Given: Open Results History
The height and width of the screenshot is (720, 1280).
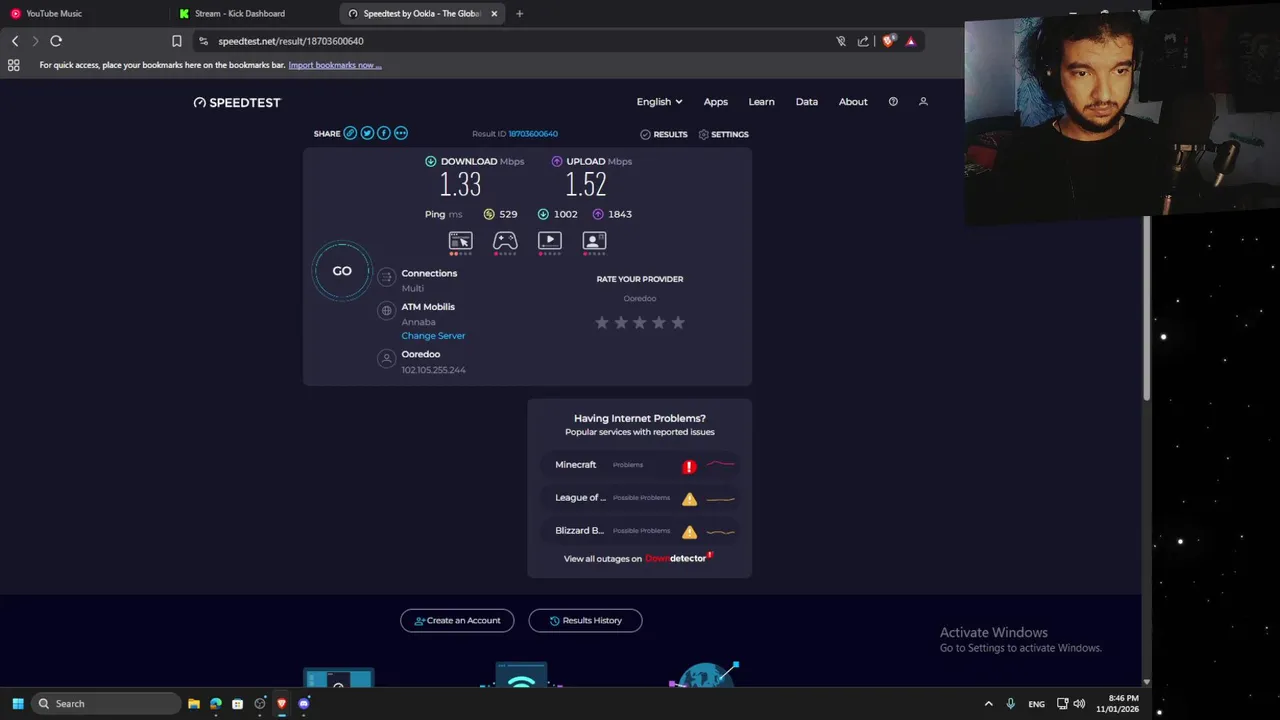Looking at the screenshot, I should tap(585, 620).
